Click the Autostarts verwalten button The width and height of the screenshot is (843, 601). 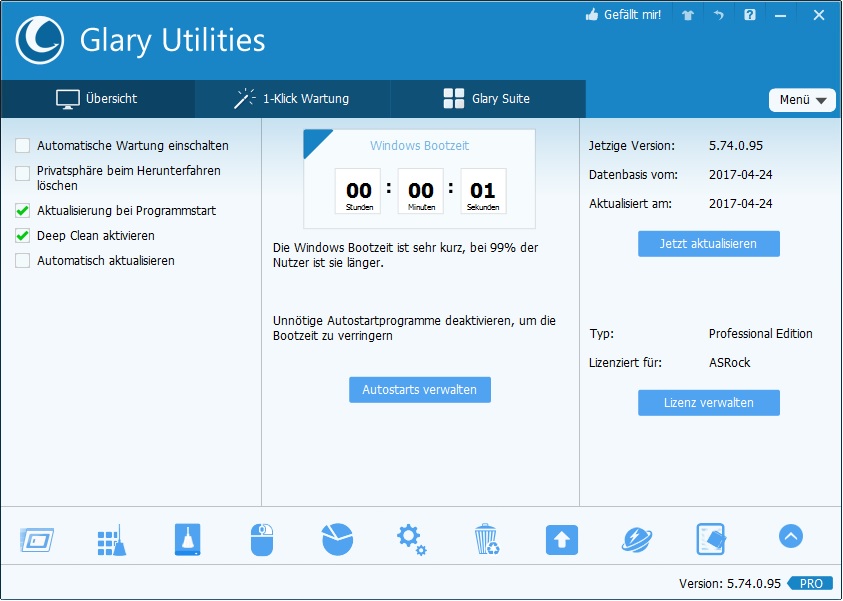pyautogui.click(x=419, y=390)
